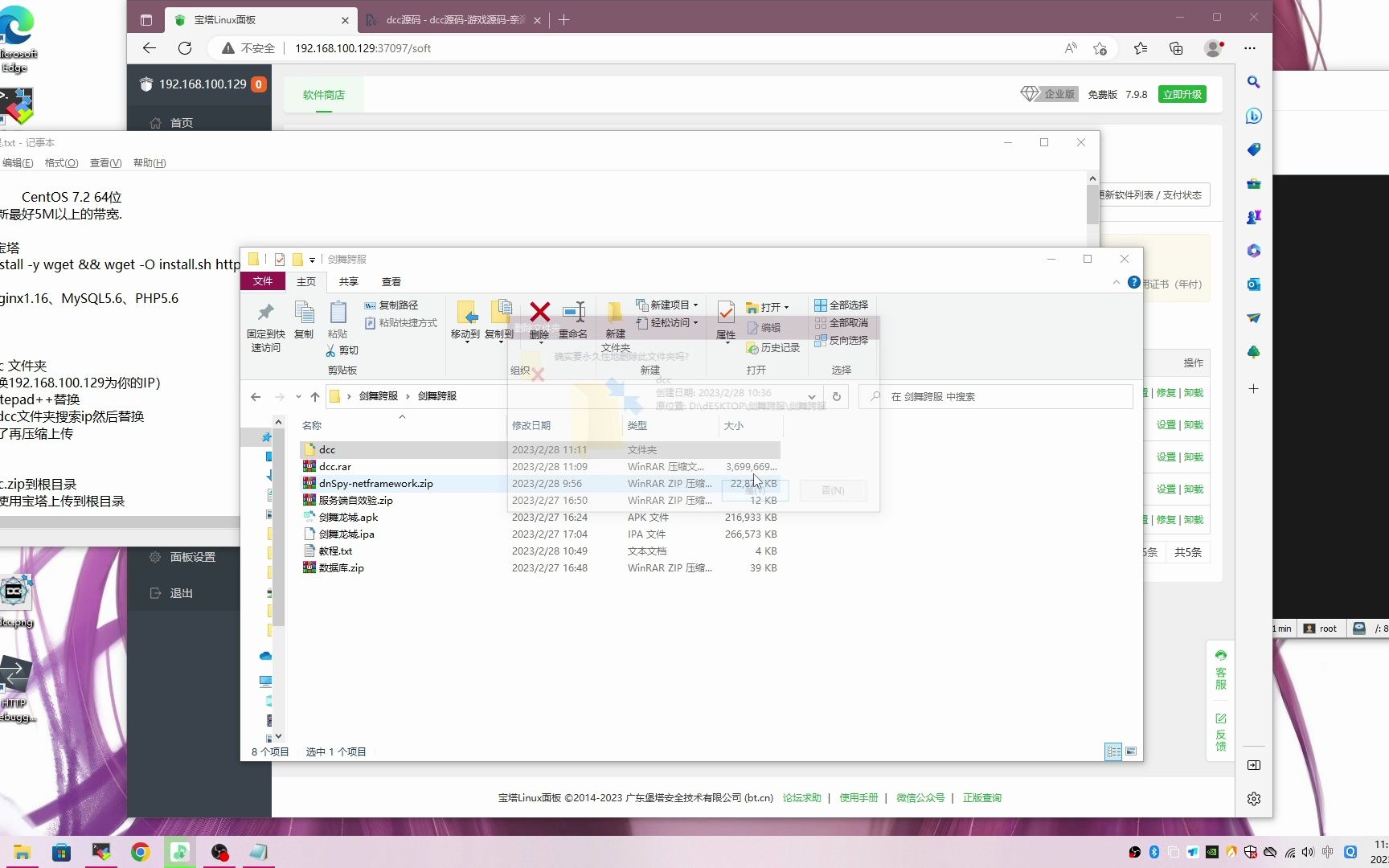Expand Open dropdown arrow in ribbon
The image size is (1389, 868).
tap(786, 308)
